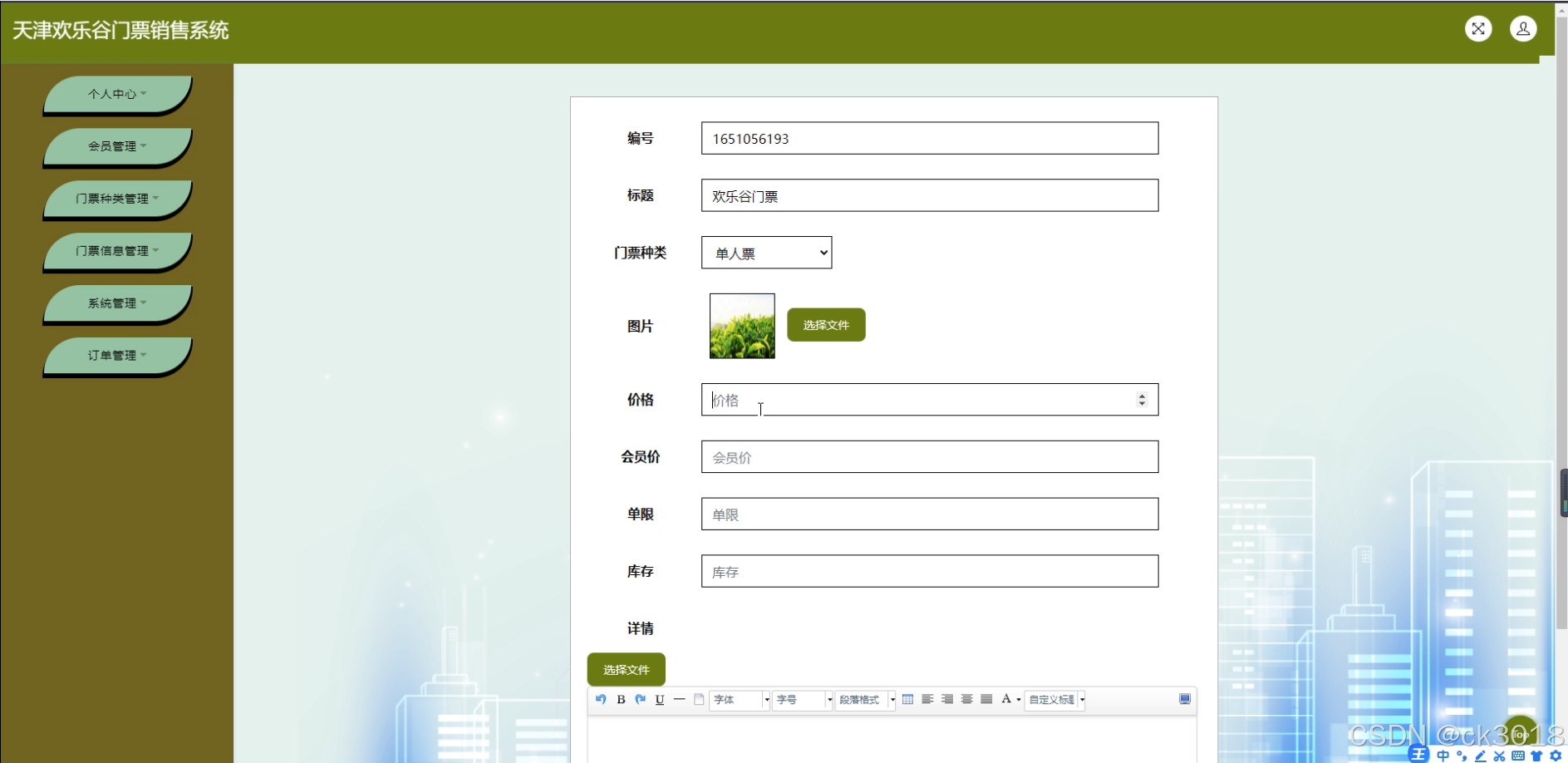Focus the 单限 input field

[930, 514]
